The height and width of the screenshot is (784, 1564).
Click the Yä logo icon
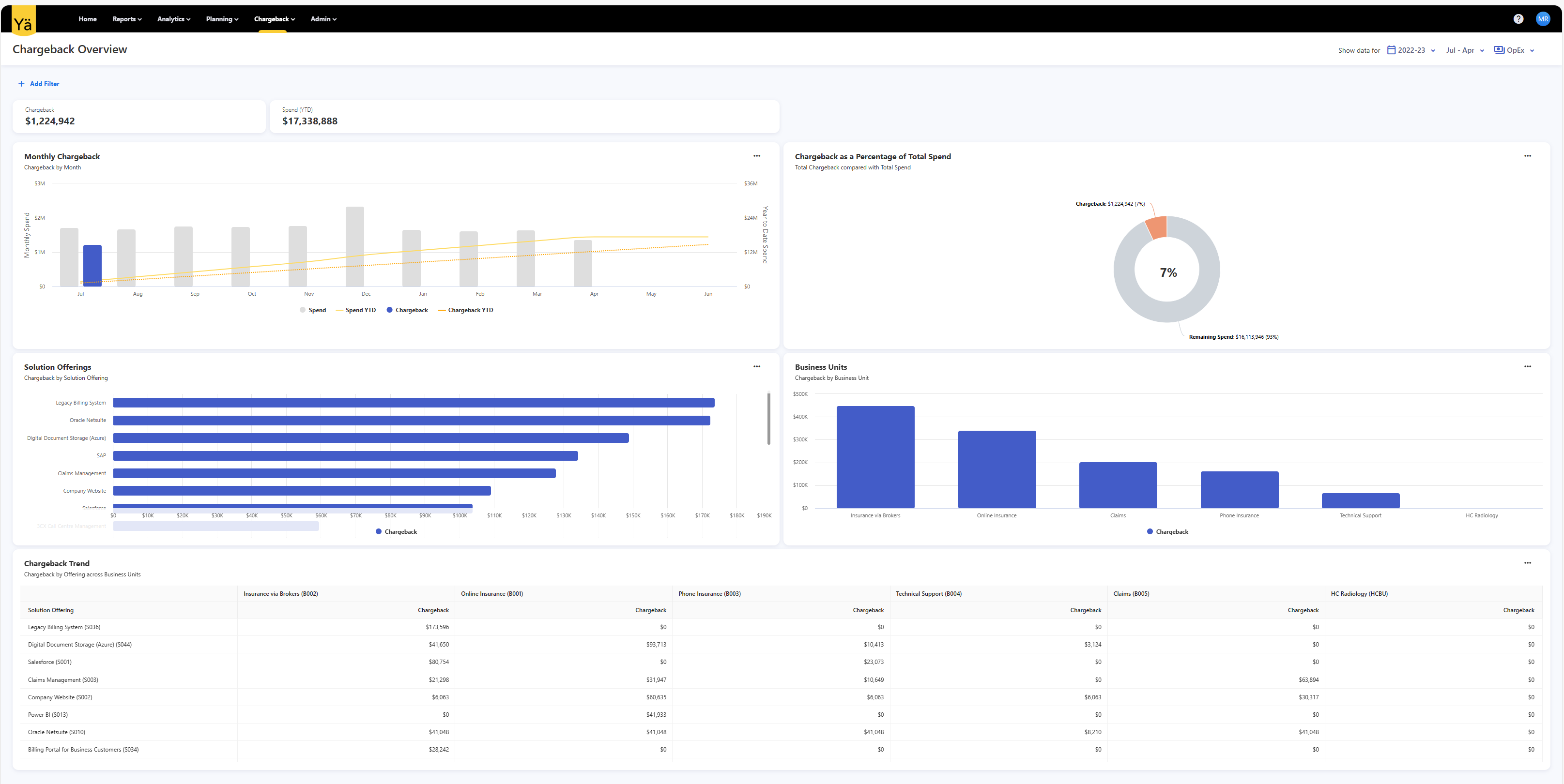(23, 21)
